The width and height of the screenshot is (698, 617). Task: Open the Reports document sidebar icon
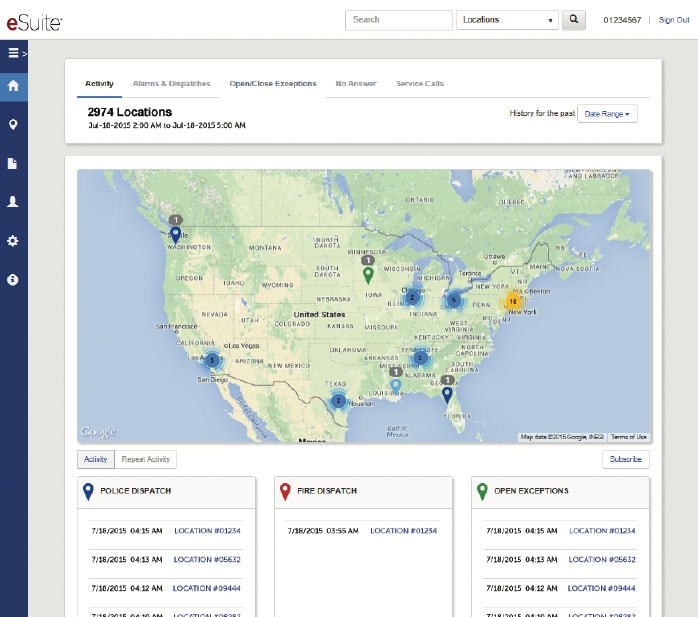pos(12,163)
